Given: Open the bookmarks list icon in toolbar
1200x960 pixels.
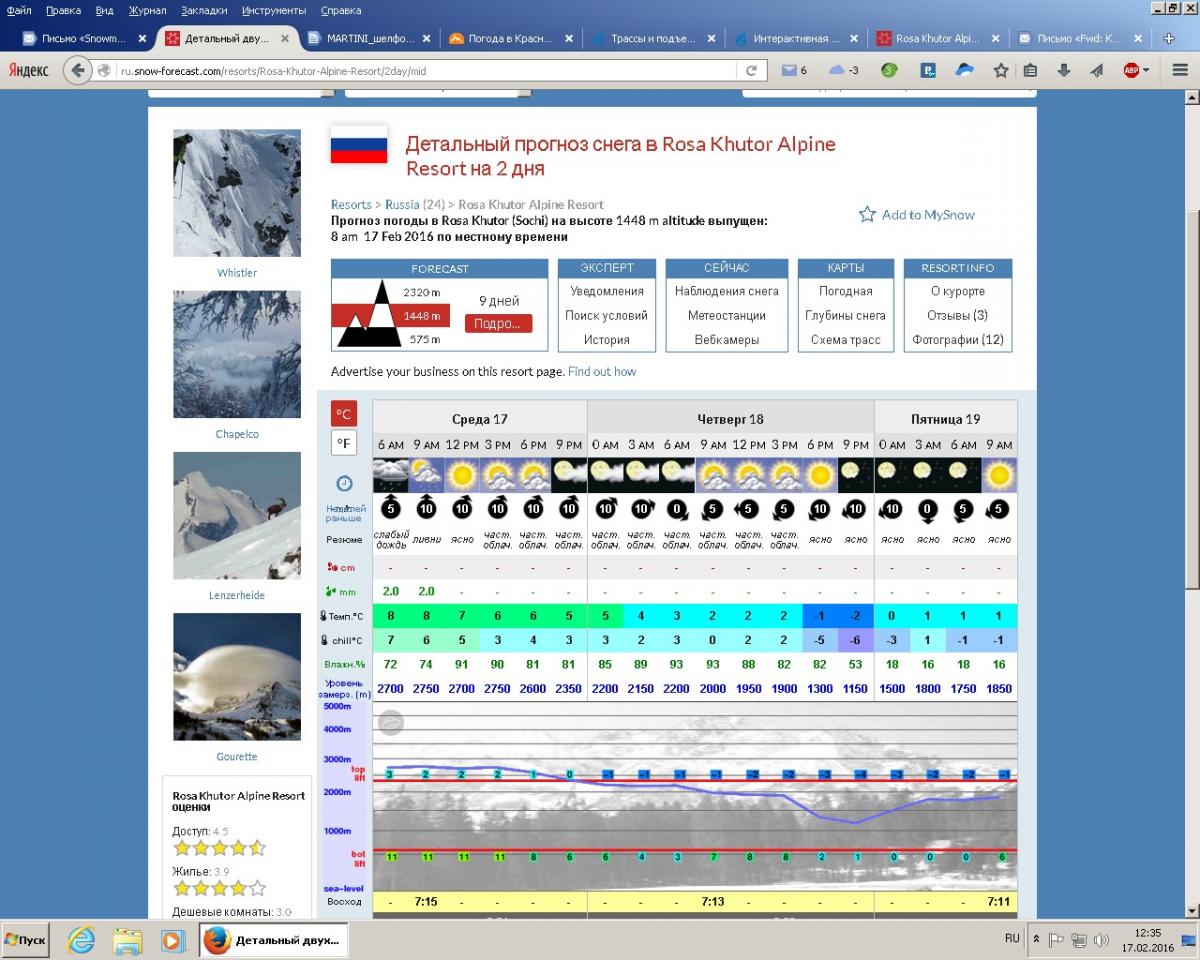Looking at the screenshot, I should [x=1031, y=71].
